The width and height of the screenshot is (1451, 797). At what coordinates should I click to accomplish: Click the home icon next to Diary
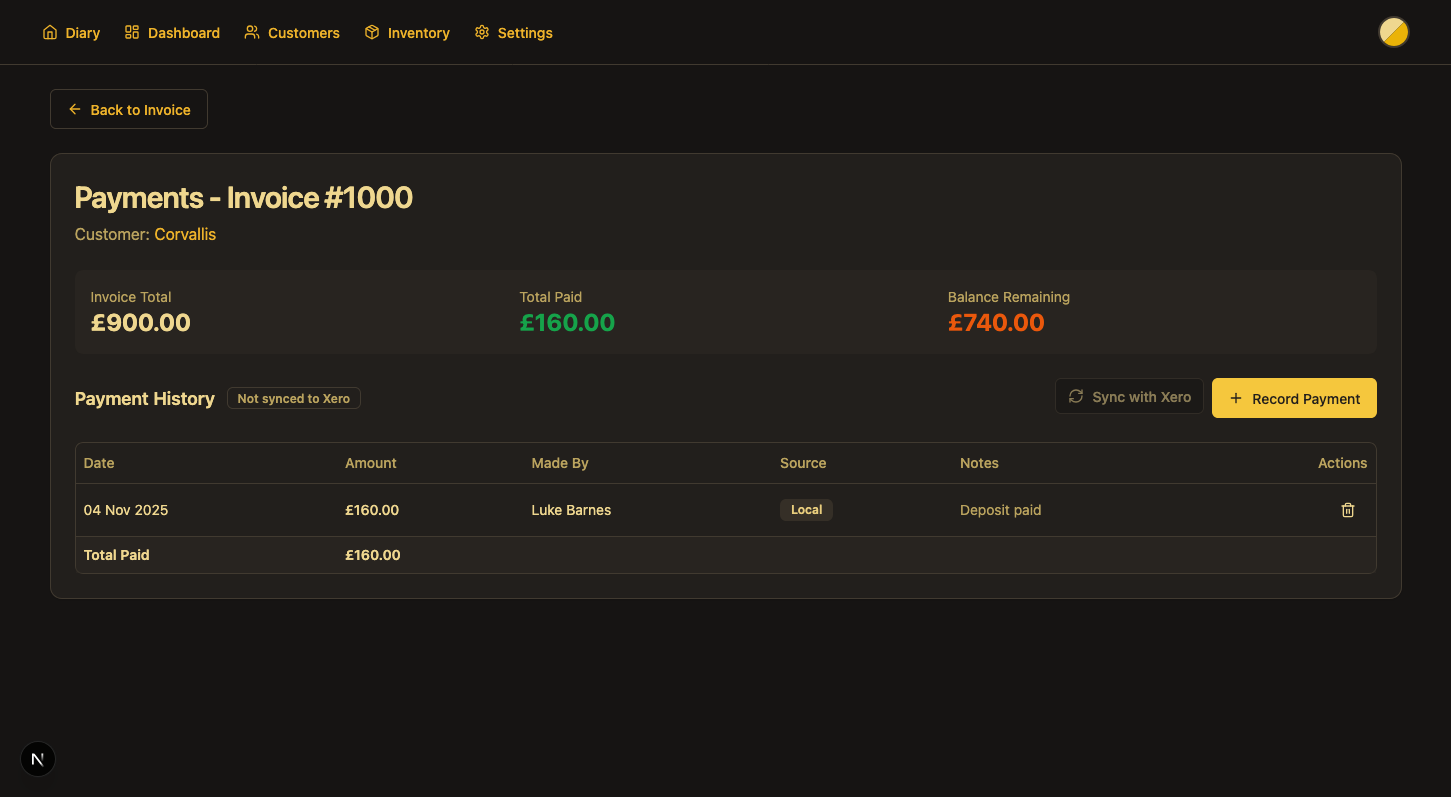(50, 32)
